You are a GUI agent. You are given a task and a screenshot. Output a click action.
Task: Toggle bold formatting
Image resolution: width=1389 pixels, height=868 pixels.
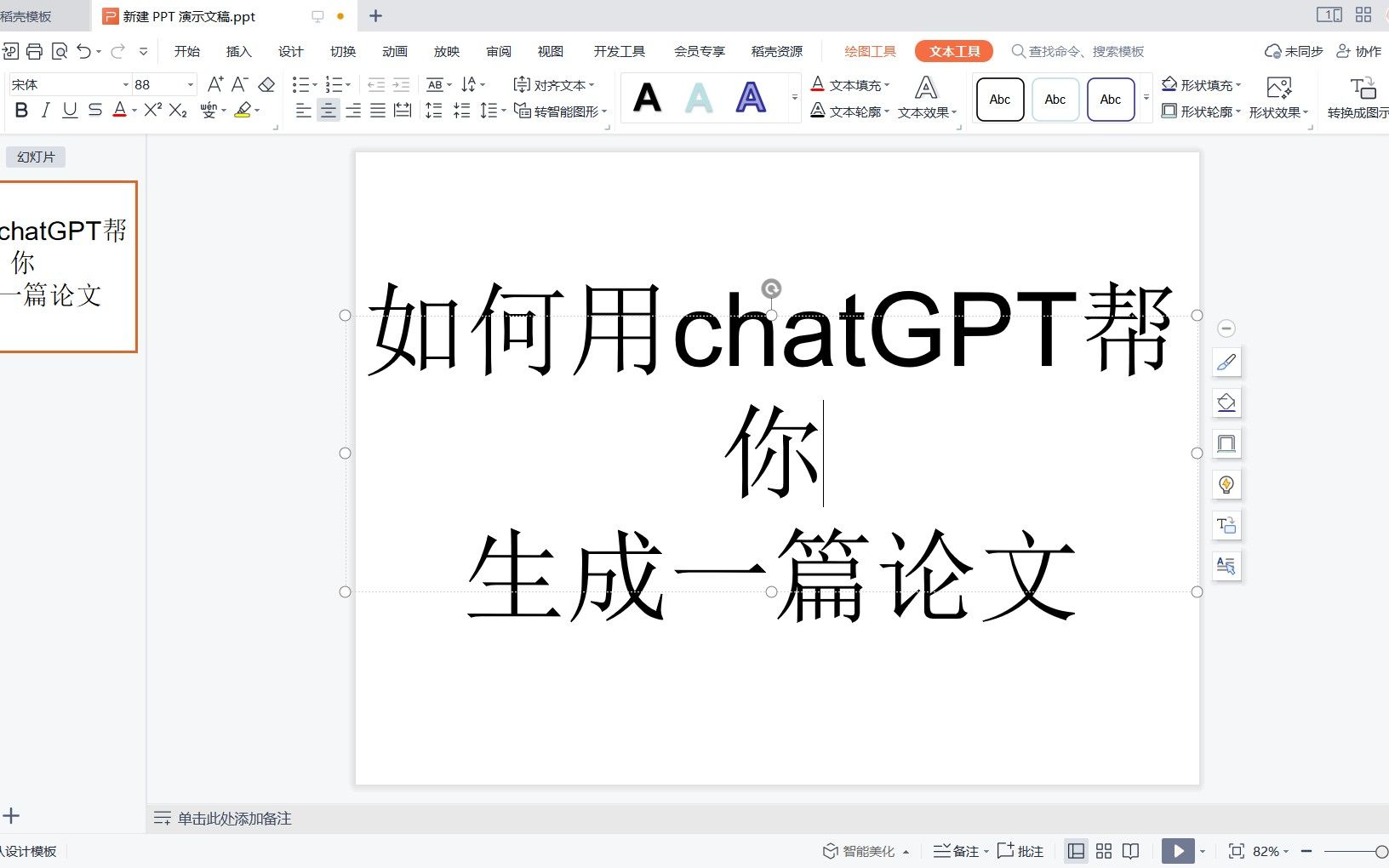click(21, 110)
